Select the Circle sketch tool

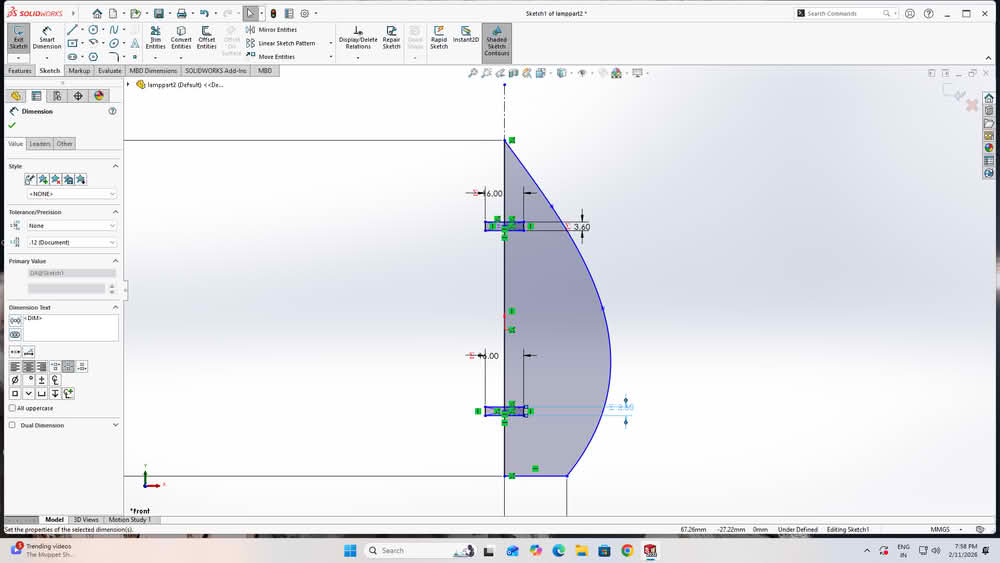tap(93, 30)
